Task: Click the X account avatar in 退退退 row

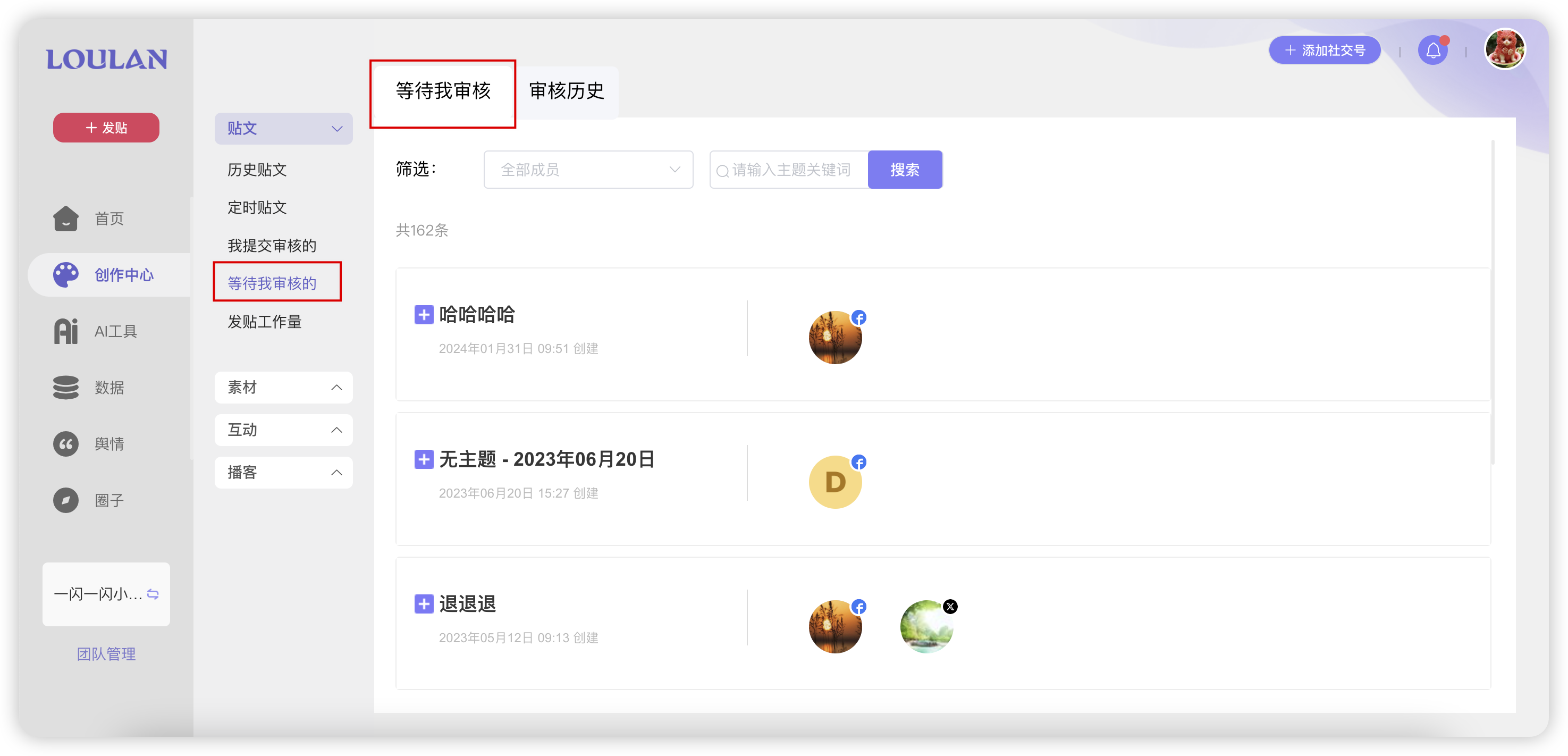Action: pos(926,626)
